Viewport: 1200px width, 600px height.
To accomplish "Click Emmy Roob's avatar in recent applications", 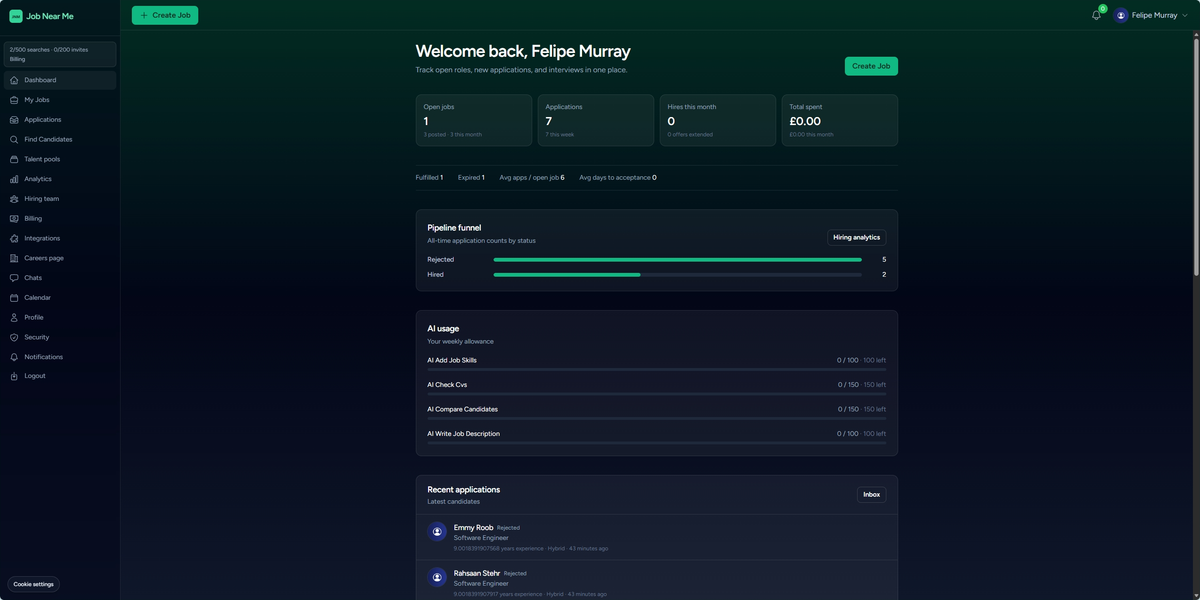I will [x=437, y=532].
